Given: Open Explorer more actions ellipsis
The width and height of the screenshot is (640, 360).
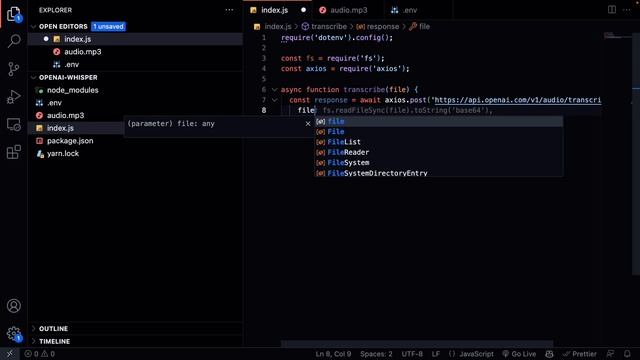Looking at the screenshot, I should (229, 10).
